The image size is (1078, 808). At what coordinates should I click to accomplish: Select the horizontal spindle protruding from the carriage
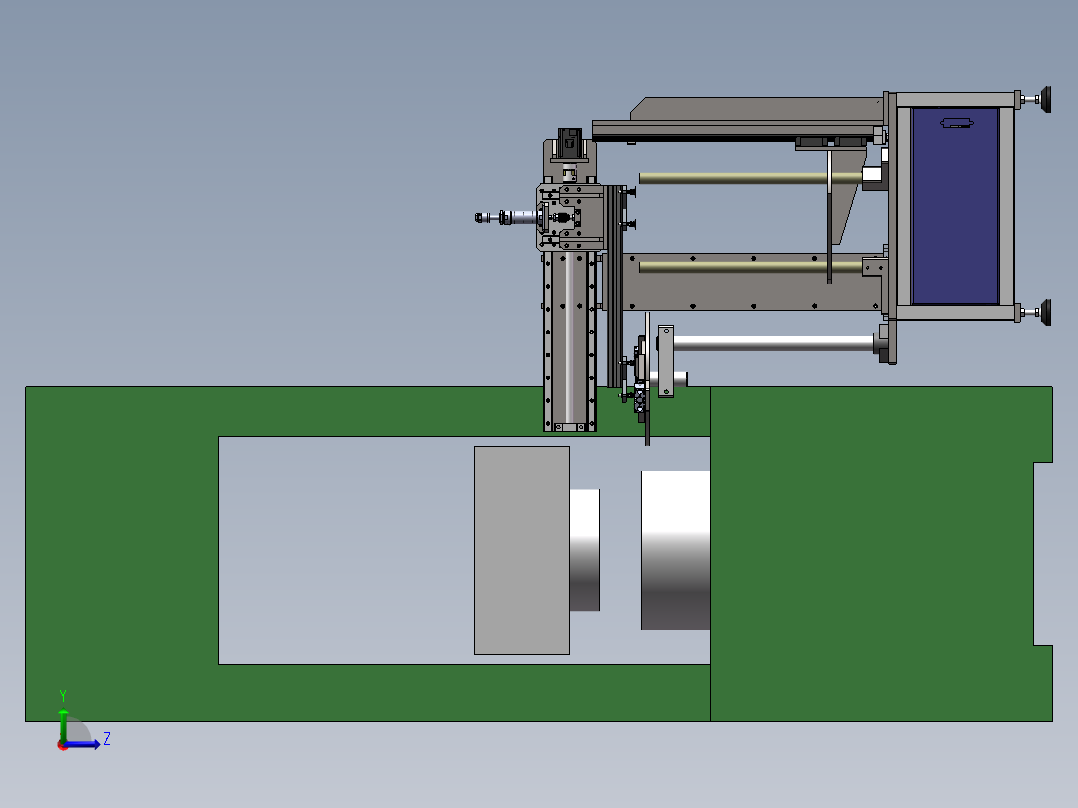506,217
